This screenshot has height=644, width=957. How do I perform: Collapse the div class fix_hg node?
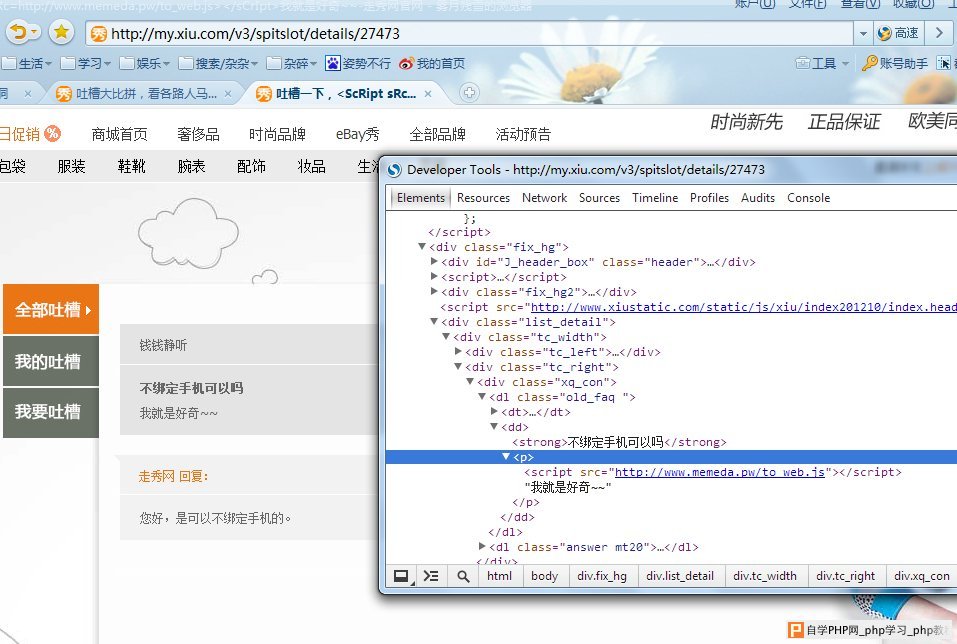[422, 247]
